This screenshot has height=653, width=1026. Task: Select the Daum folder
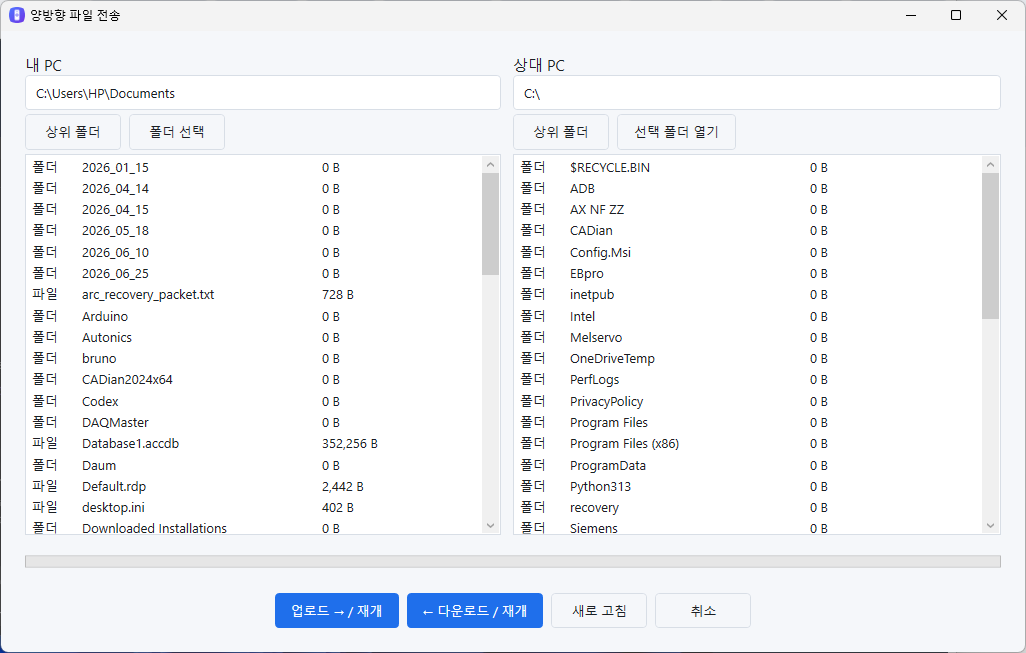click(x=253, y=465)
